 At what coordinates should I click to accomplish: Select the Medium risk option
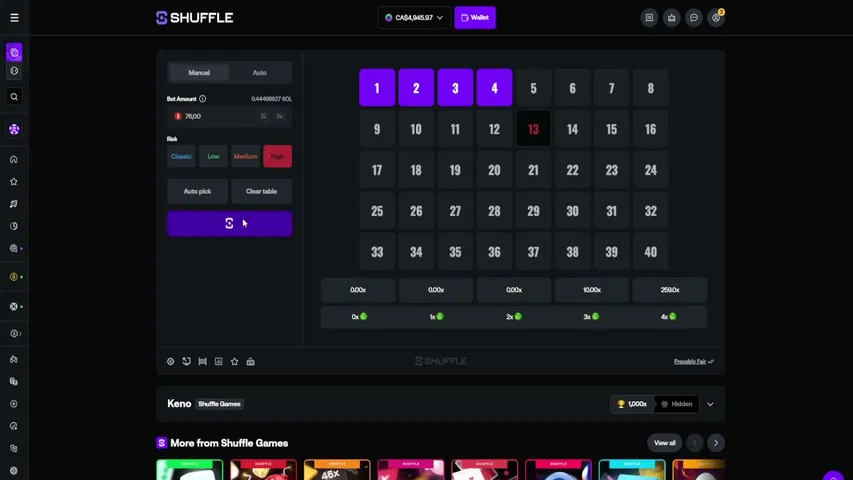coord(245,156)
